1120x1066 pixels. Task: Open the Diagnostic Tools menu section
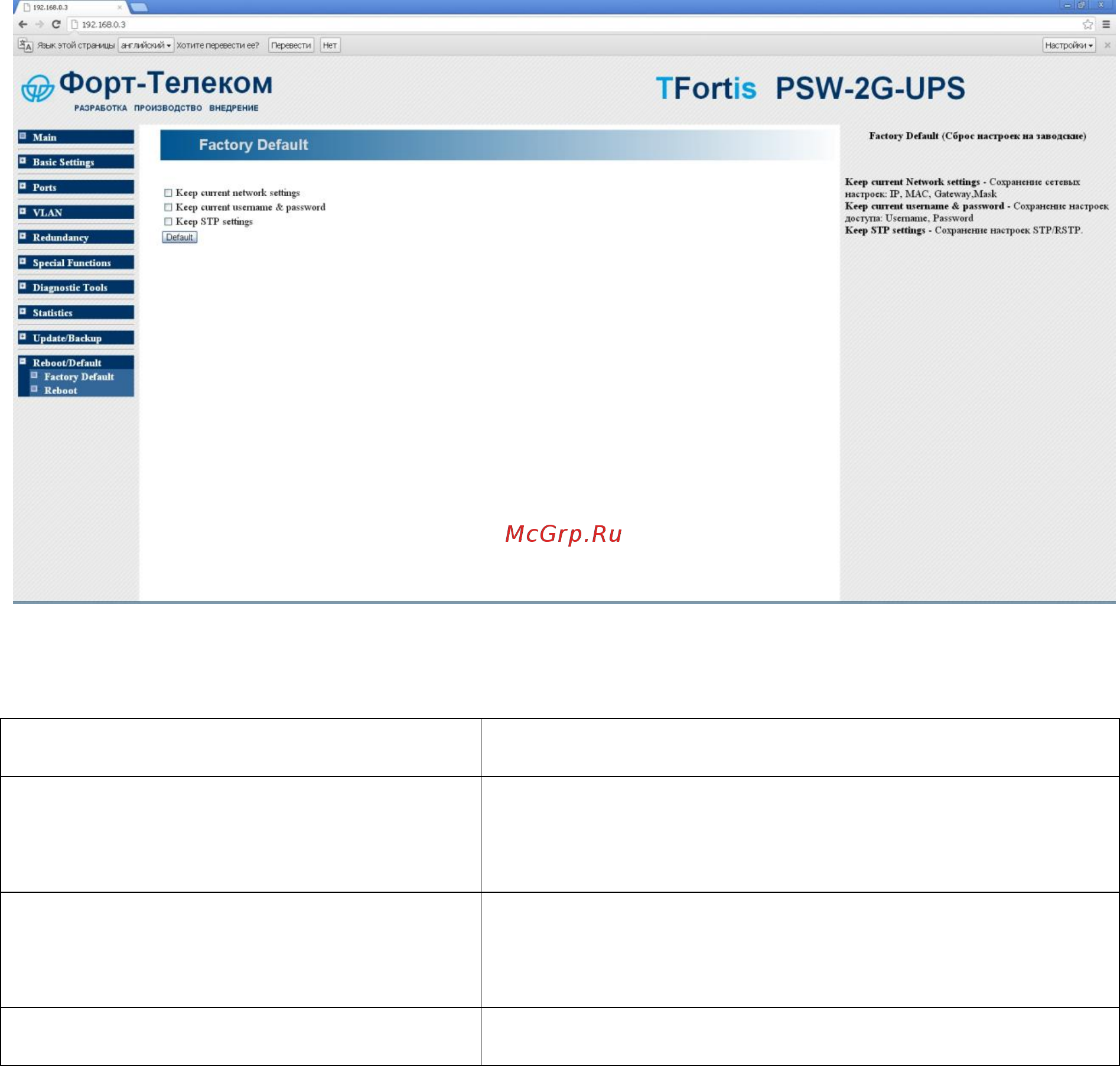pyautogui.click(x=76, y=287)
